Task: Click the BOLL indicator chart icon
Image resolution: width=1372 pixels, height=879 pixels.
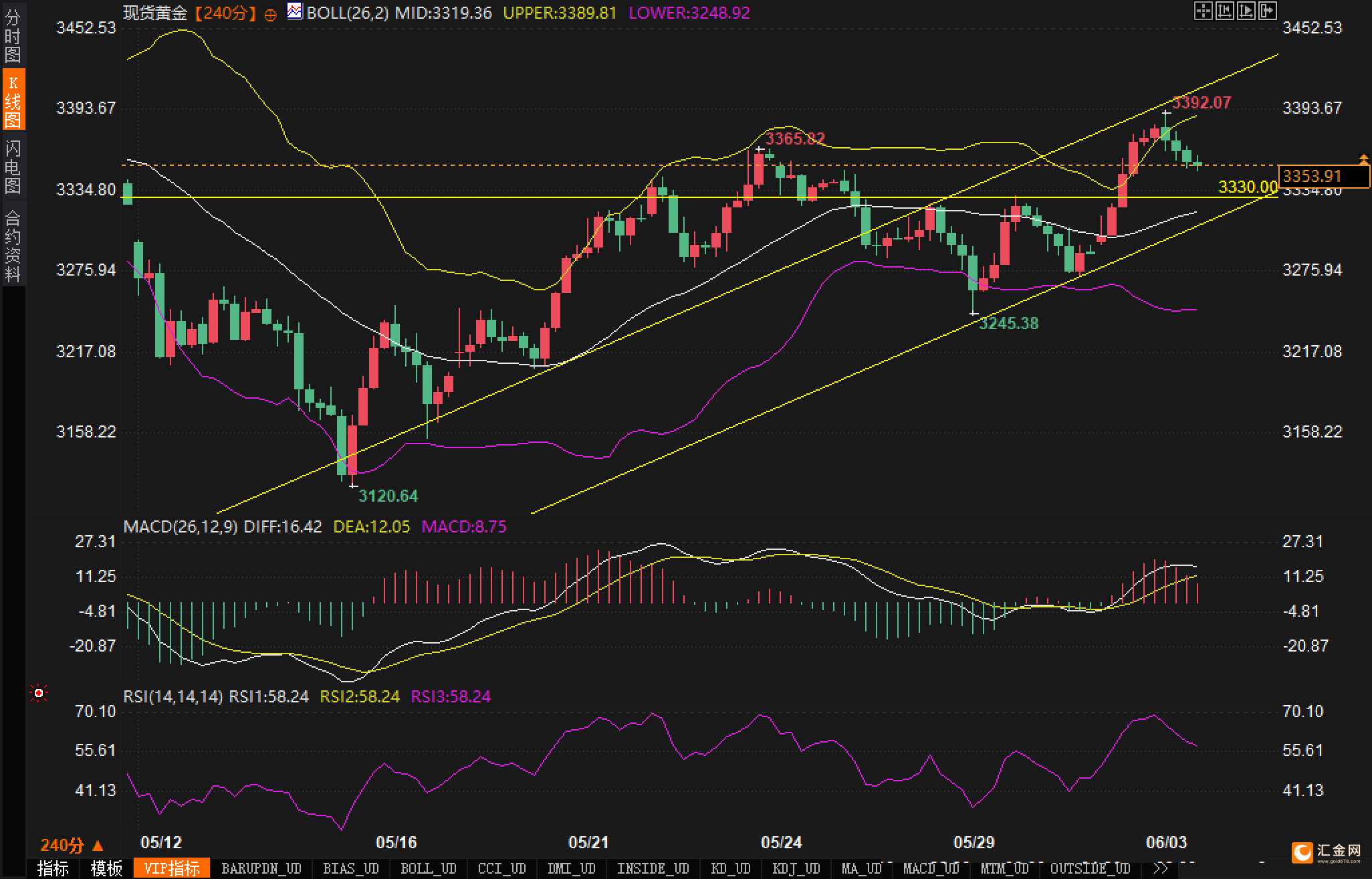Action: point(294,11)
